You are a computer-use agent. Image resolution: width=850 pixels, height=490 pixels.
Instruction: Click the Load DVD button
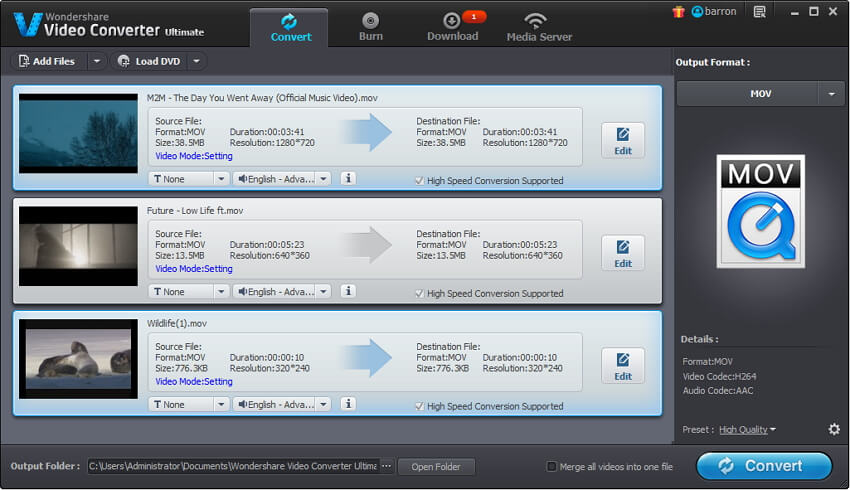150,61
